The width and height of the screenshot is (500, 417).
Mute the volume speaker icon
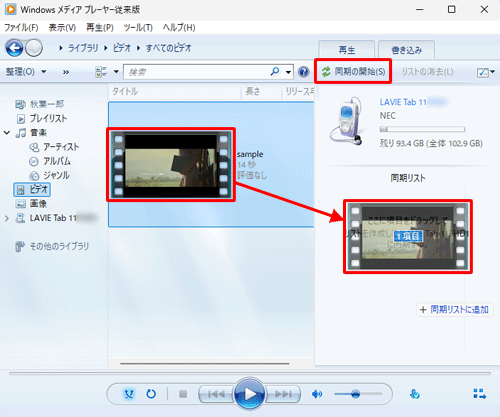click(x=317, y=394)
